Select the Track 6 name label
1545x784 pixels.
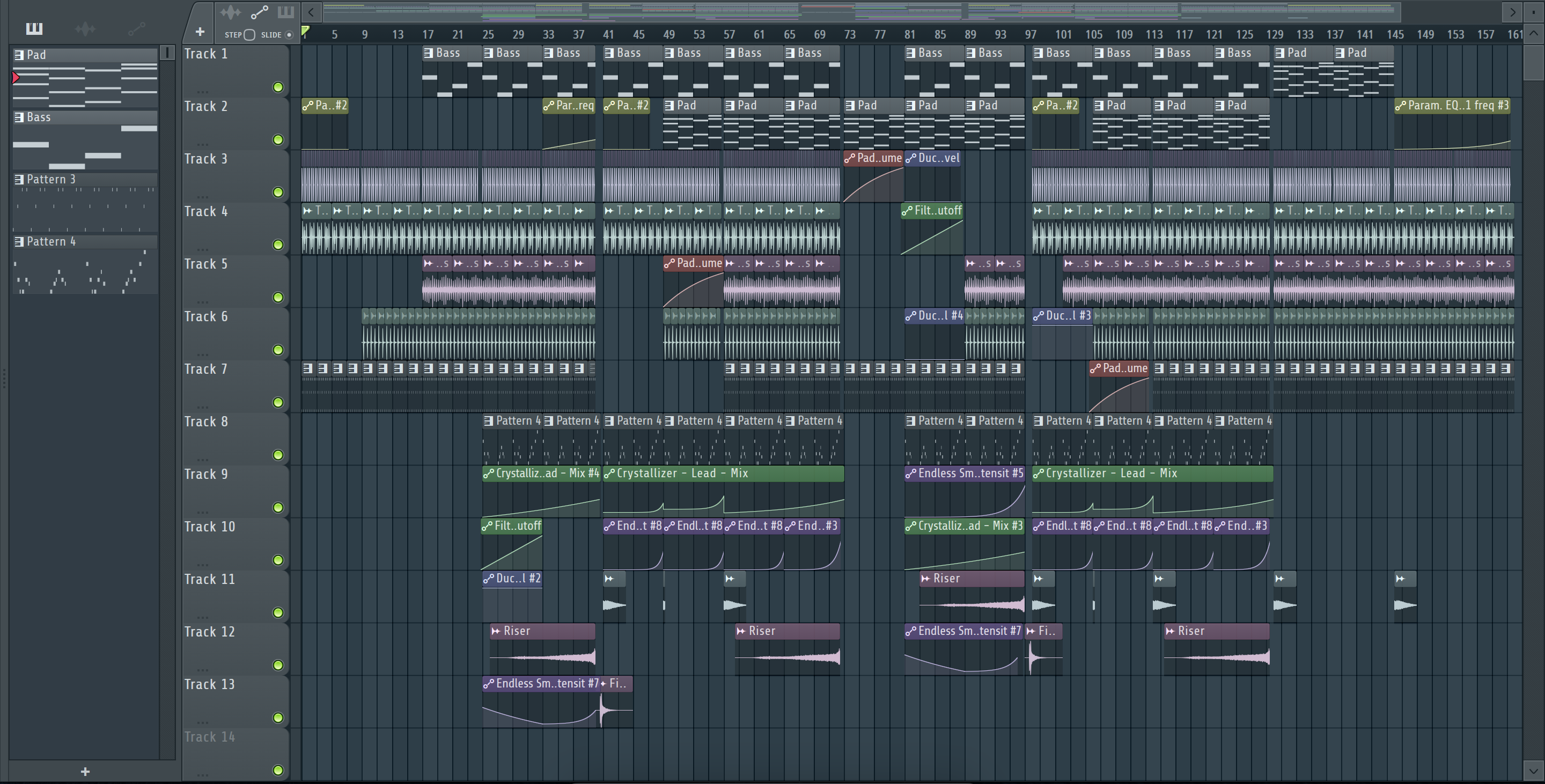coord(205,316)
